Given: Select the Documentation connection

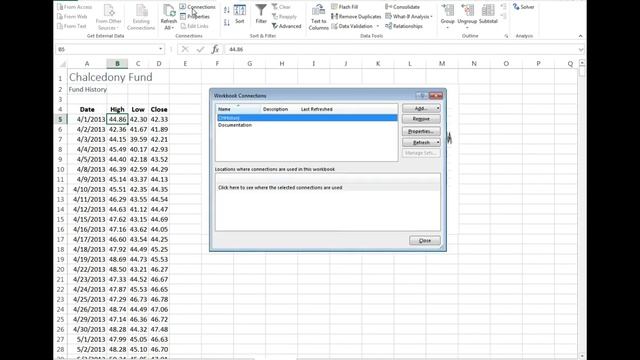Looking at the screenshot, I should (x=235, y=125).
